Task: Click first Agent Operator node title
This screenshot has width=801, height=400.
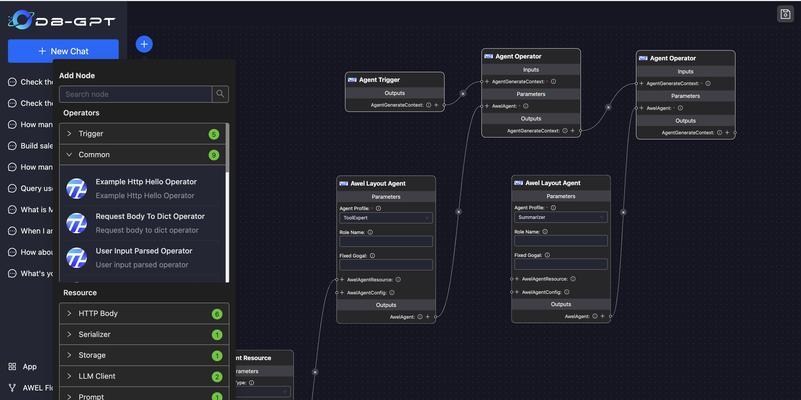Action: tap(518, 56)
